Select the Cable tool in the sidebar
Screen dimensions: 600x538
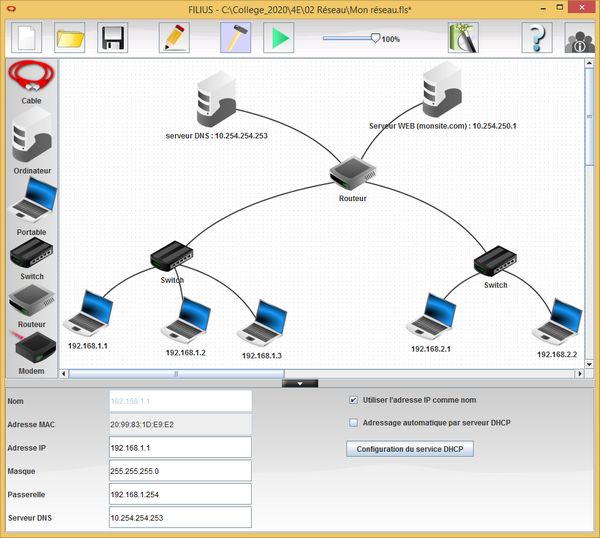(31, 80)
